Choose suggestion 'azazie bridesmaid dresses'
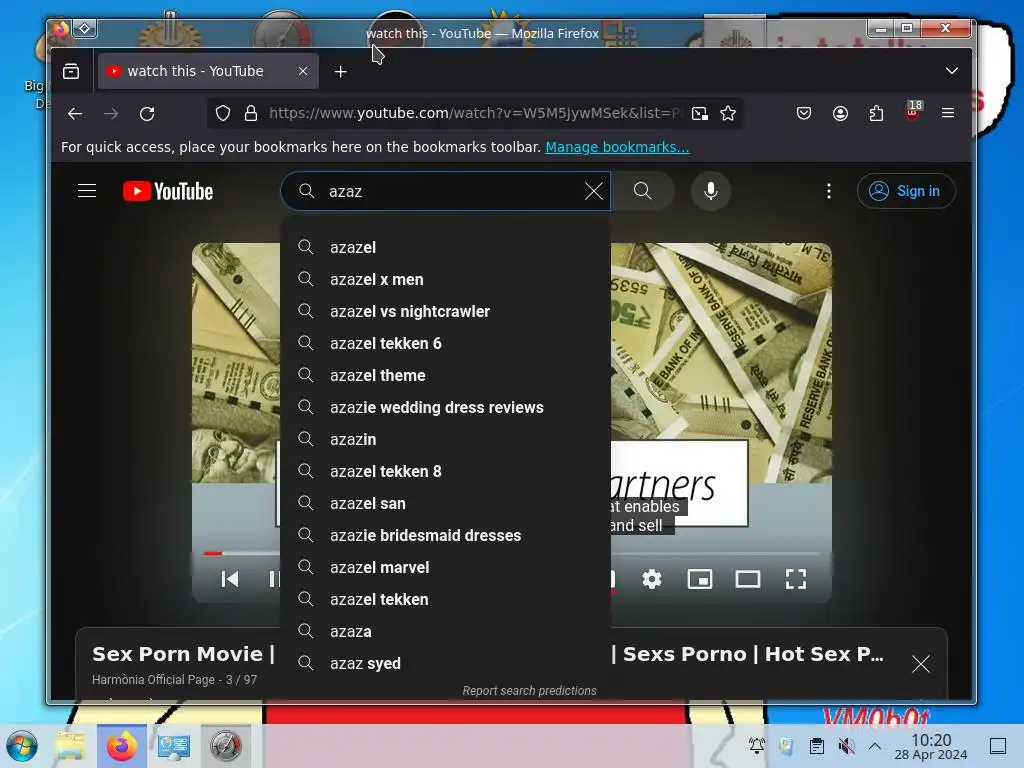 pos(445,536)
